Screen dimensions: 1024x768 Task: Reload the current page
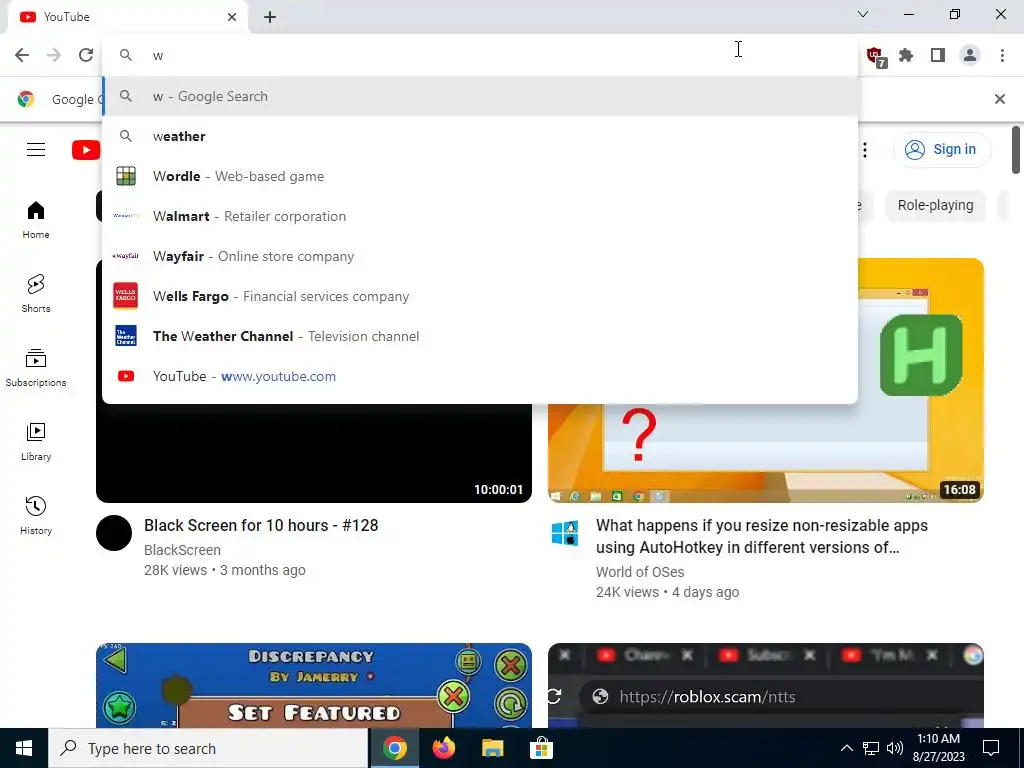(x=86, y=55)
